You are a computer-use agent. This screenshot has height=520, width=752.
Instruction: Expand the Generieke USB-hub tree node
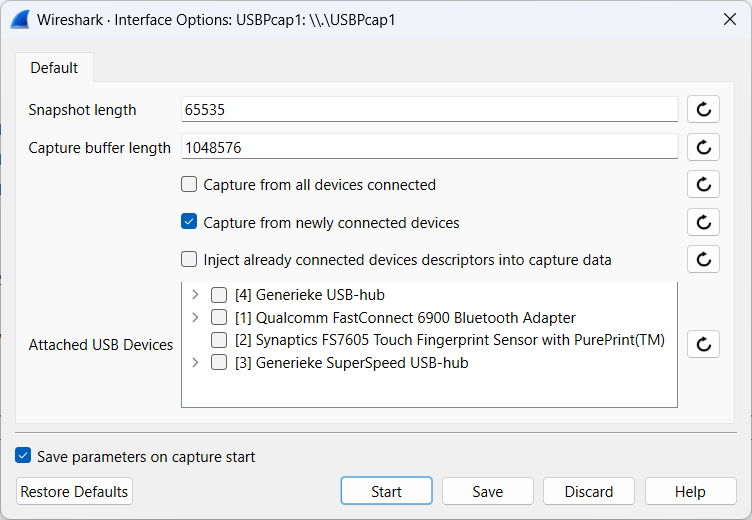(x=194, y=295)
